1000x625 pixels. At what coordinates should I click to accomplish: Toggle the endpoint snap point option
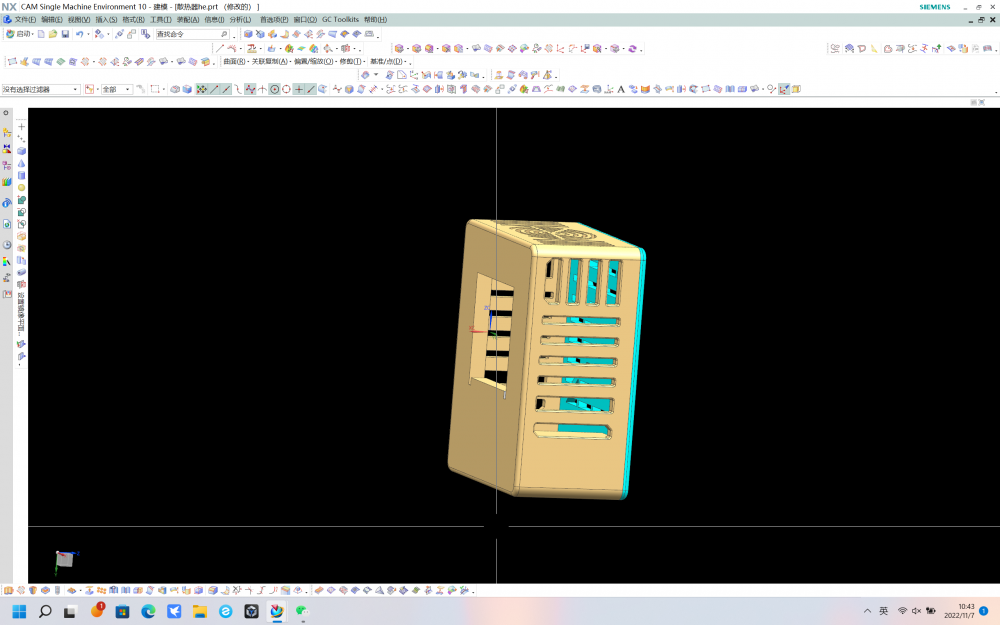pos(213,88)
